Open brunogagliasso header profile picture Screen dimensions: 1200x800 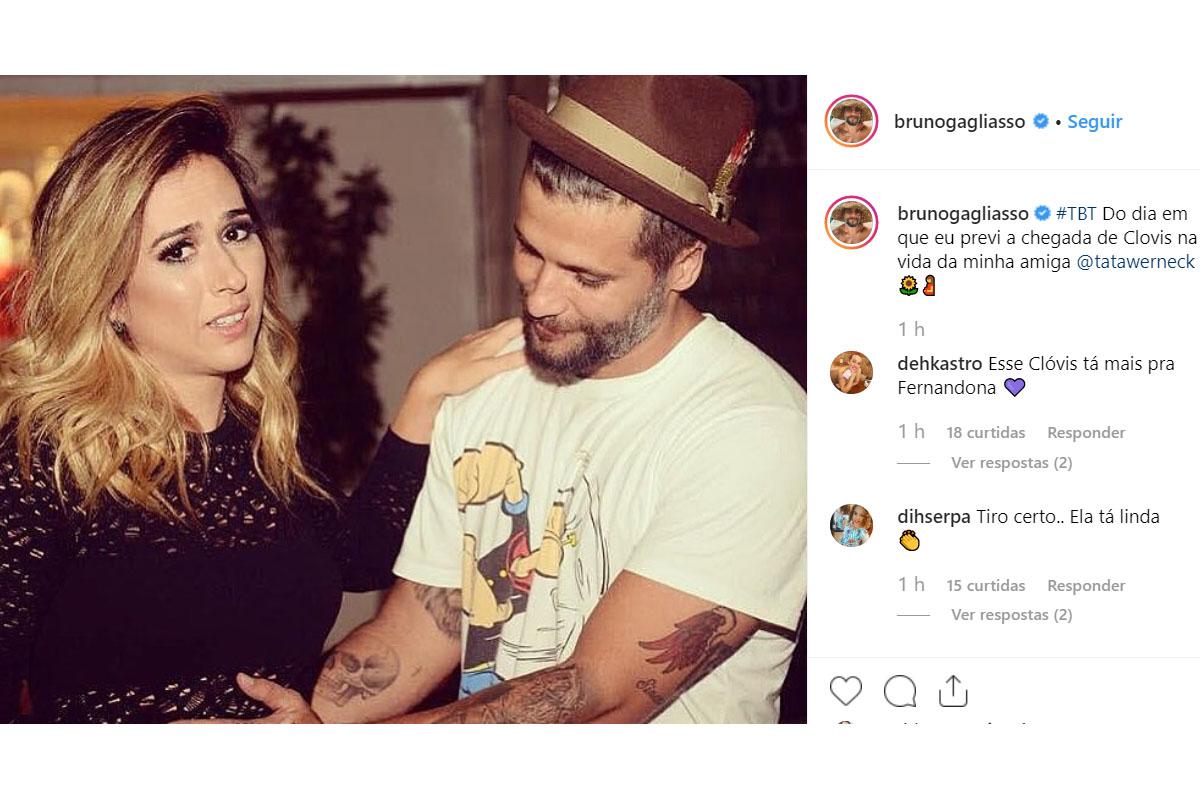coord(851,122)
